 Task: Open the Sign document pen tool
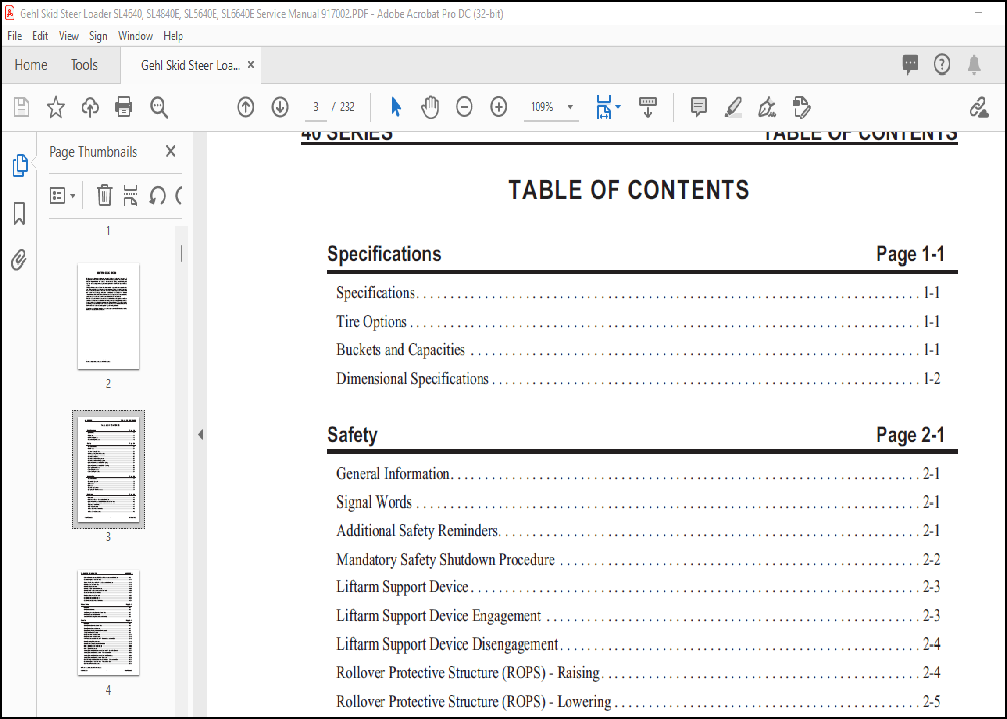pos(767,107)
